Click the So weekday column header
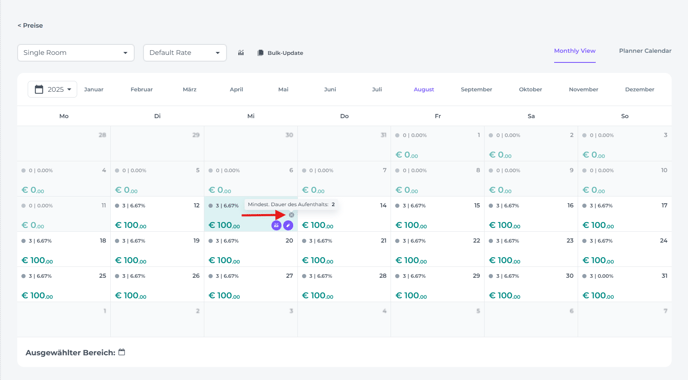 (625, 116)
